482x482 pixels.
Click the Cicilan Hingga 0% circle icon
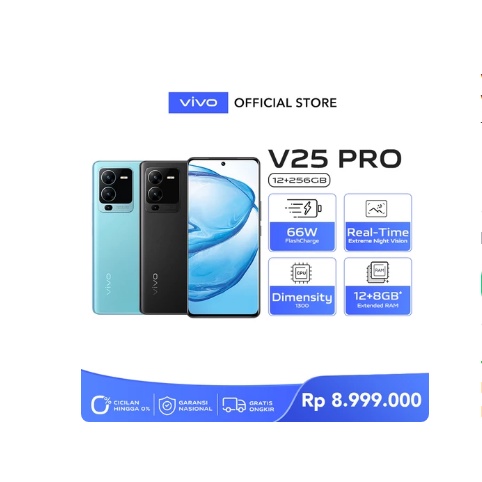pos(101,405)
